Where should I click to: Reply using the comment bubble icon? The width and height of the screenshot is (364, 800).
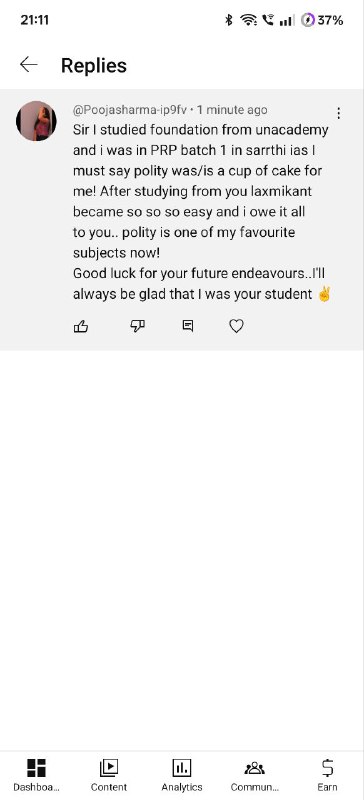pos(188,326)
